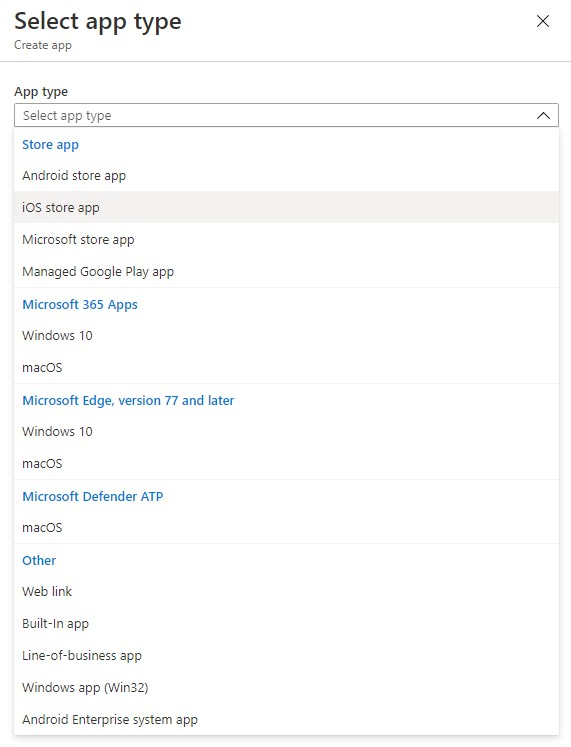This screenshot has width=571, height=747.
Task: Click the Microsoft Defender ATP group header
Action: click(x=93, y=496)
